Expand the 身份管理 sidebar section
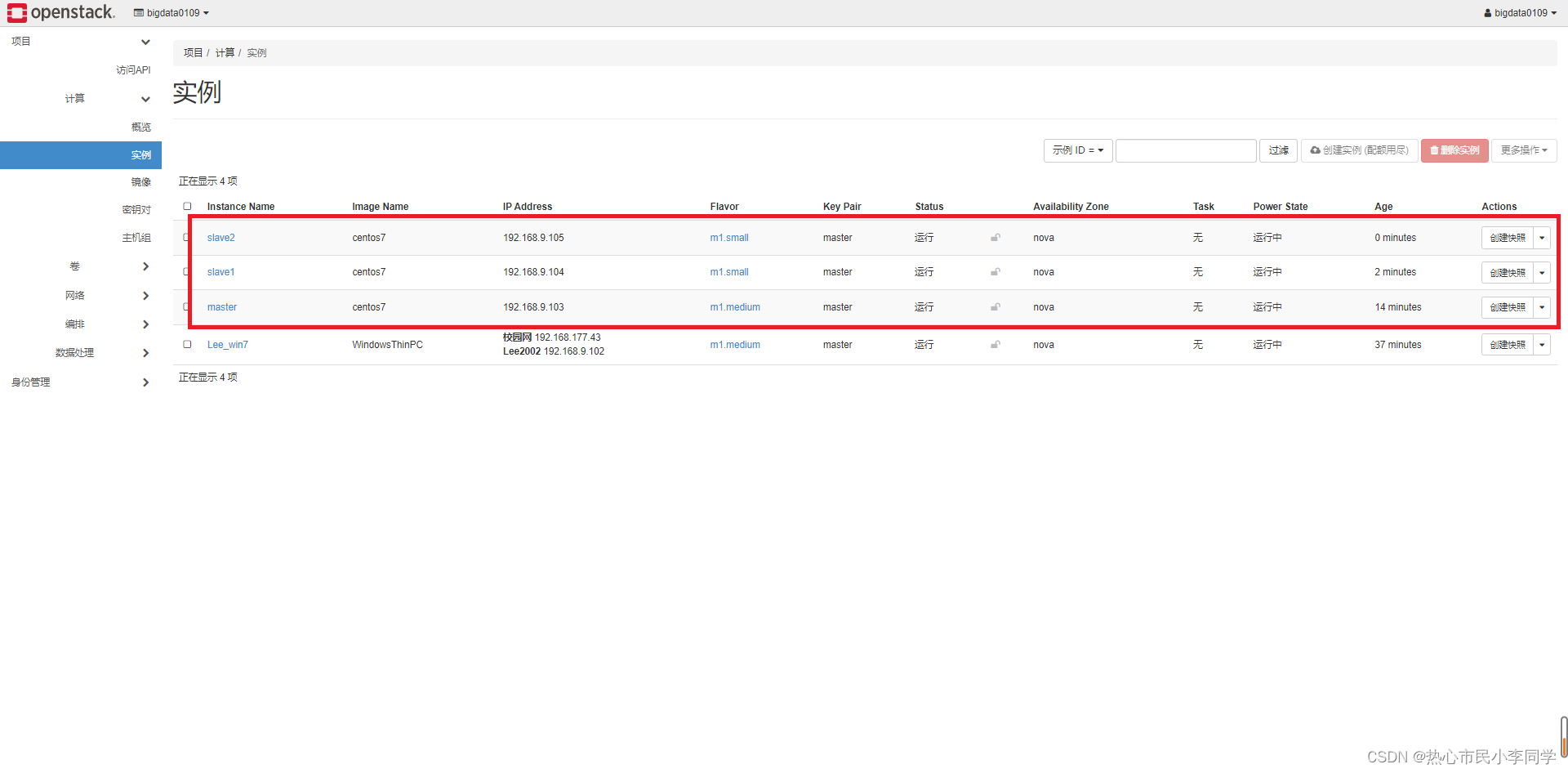This screenshot has height=773, width=1568. click(81, 382)
